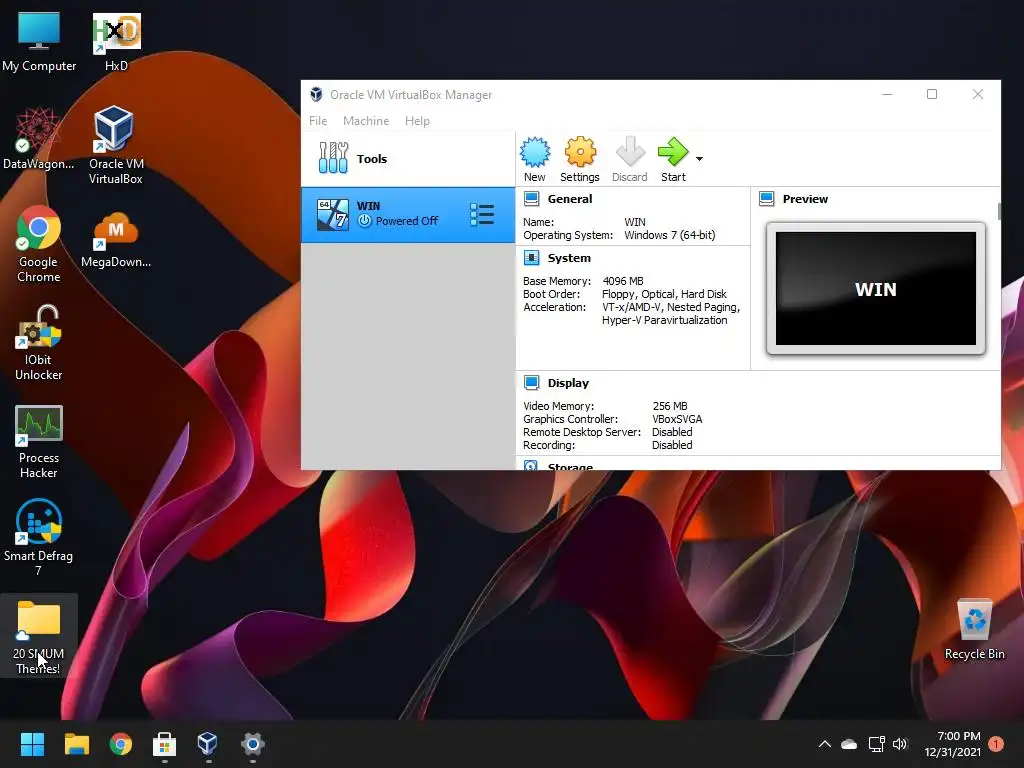The image size is (1024, 768).
Task: Open VM Settings from the toolbar
Action: [x=579, y=159]
